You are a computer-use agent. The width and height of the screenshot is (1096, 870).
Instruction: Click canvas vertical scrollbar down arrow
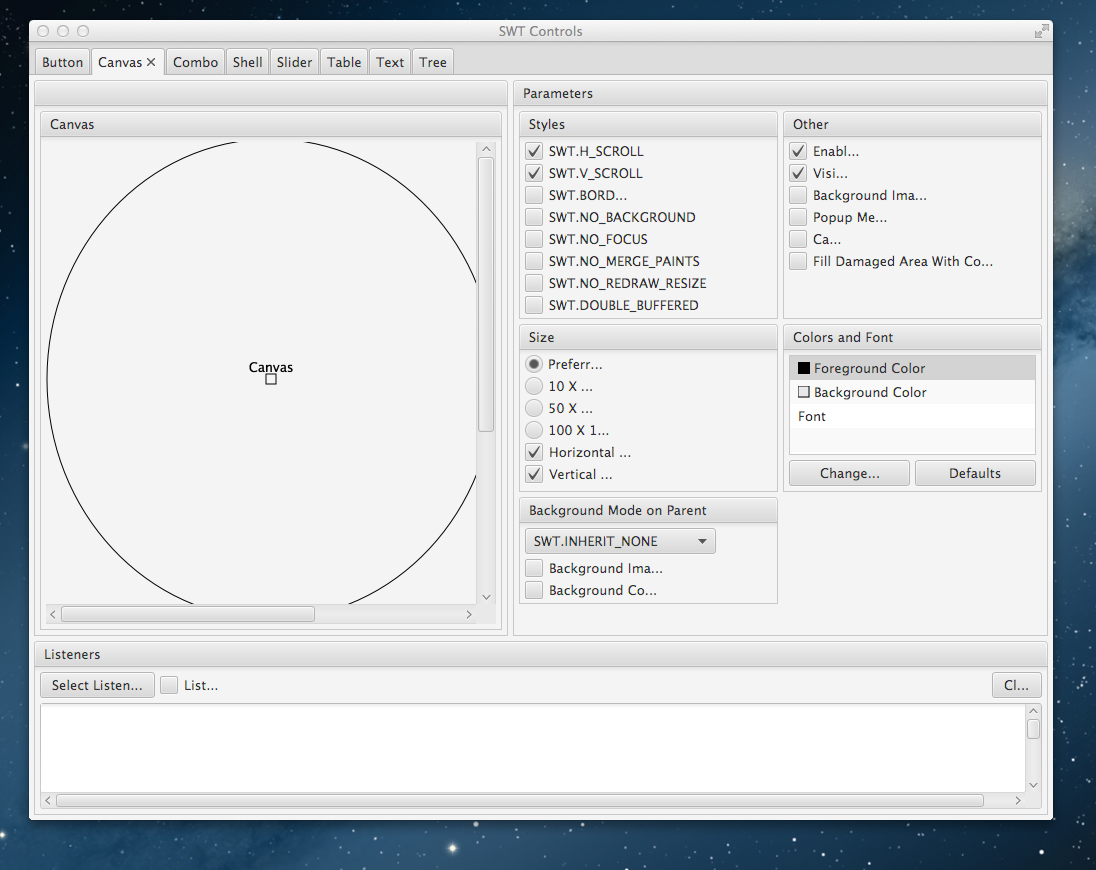click(x=486, y=597)
